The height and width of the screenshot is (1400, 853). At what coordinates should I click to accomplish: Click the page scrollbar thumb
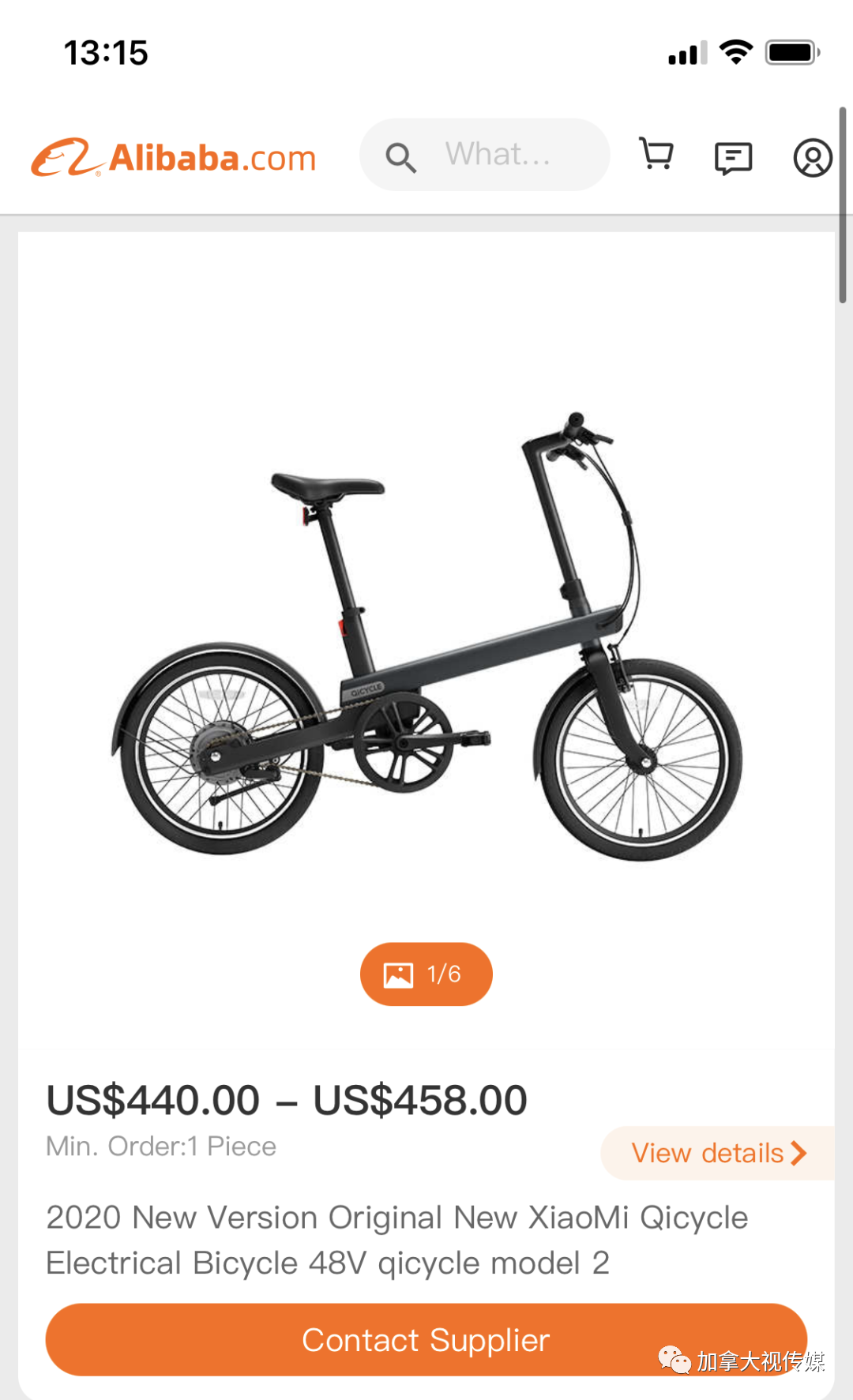(843, 205)
